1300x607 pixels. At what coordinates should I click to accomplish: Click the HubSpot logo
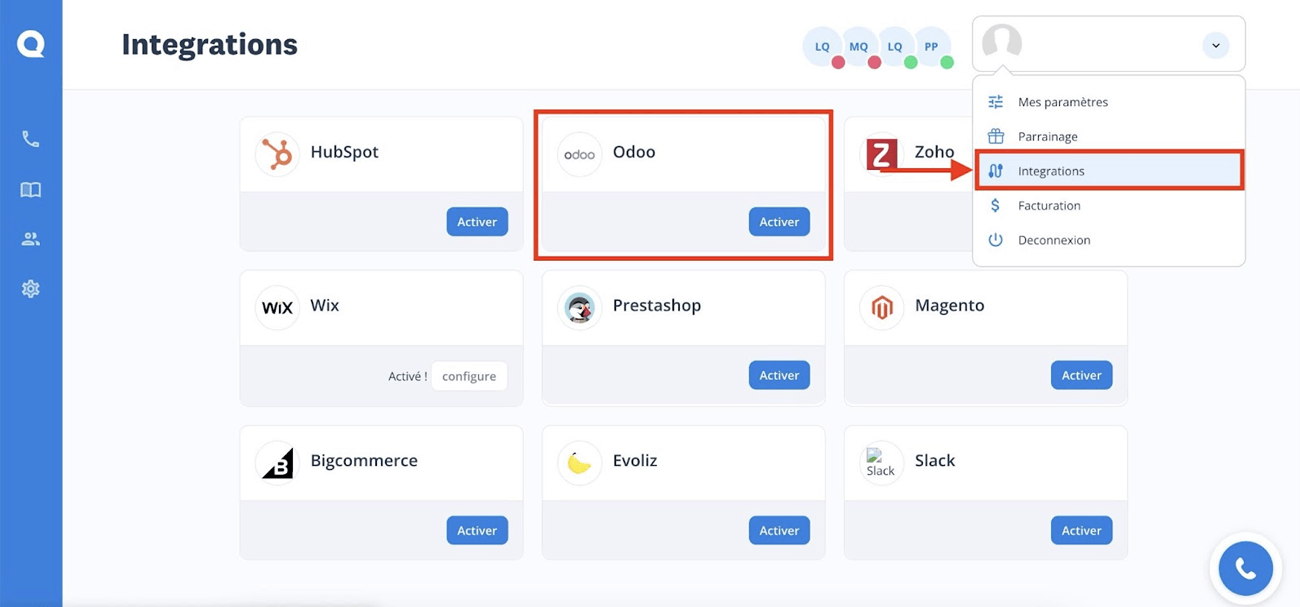tap(277, 154)
